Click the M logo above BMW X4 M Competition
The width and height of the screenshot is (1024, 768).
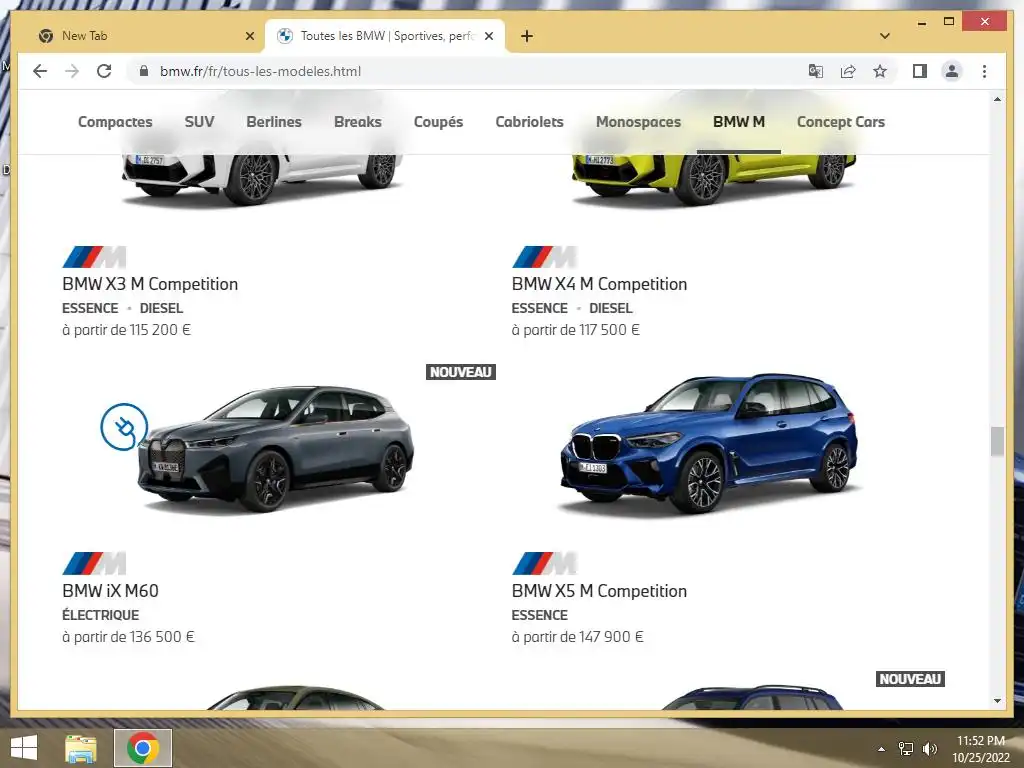coord(544,257)
